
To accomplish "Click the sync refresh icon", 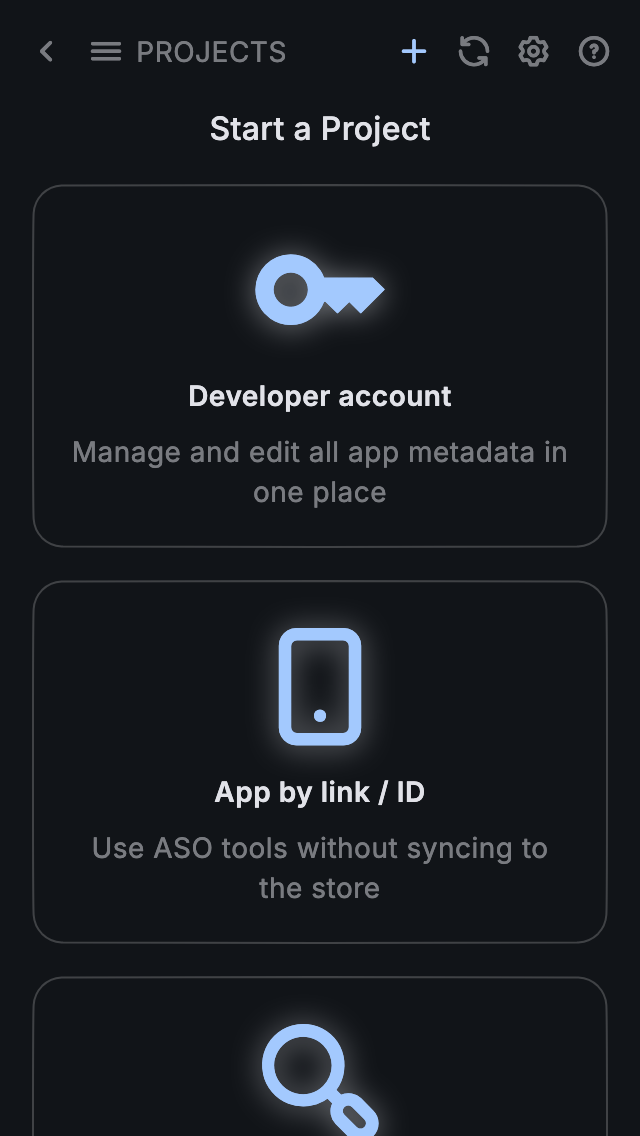I will pos(474,52).
